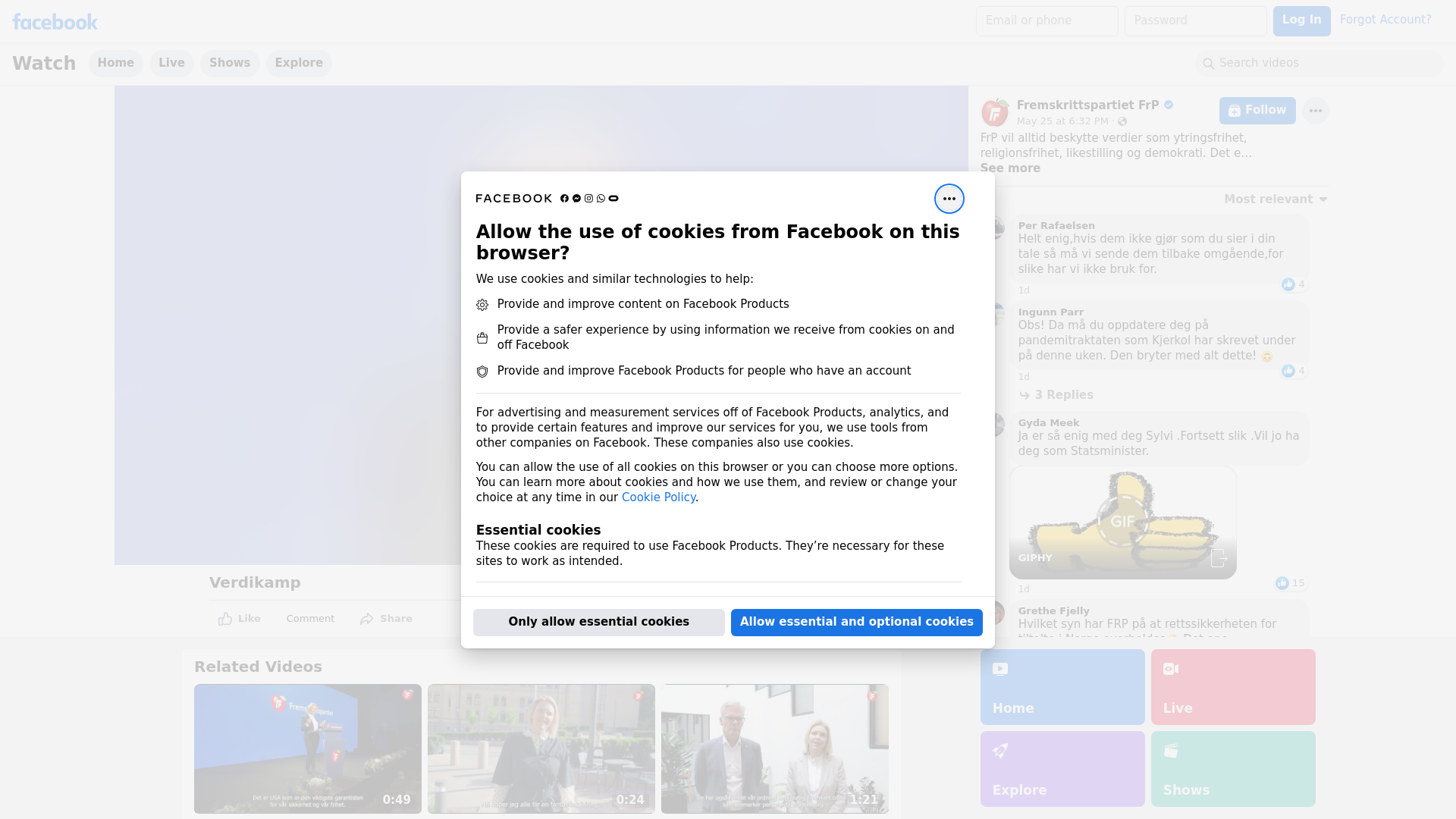Click Grethe Fjelly's commenter name
The image size is (1456, 819).
(x=1053, y=611)
